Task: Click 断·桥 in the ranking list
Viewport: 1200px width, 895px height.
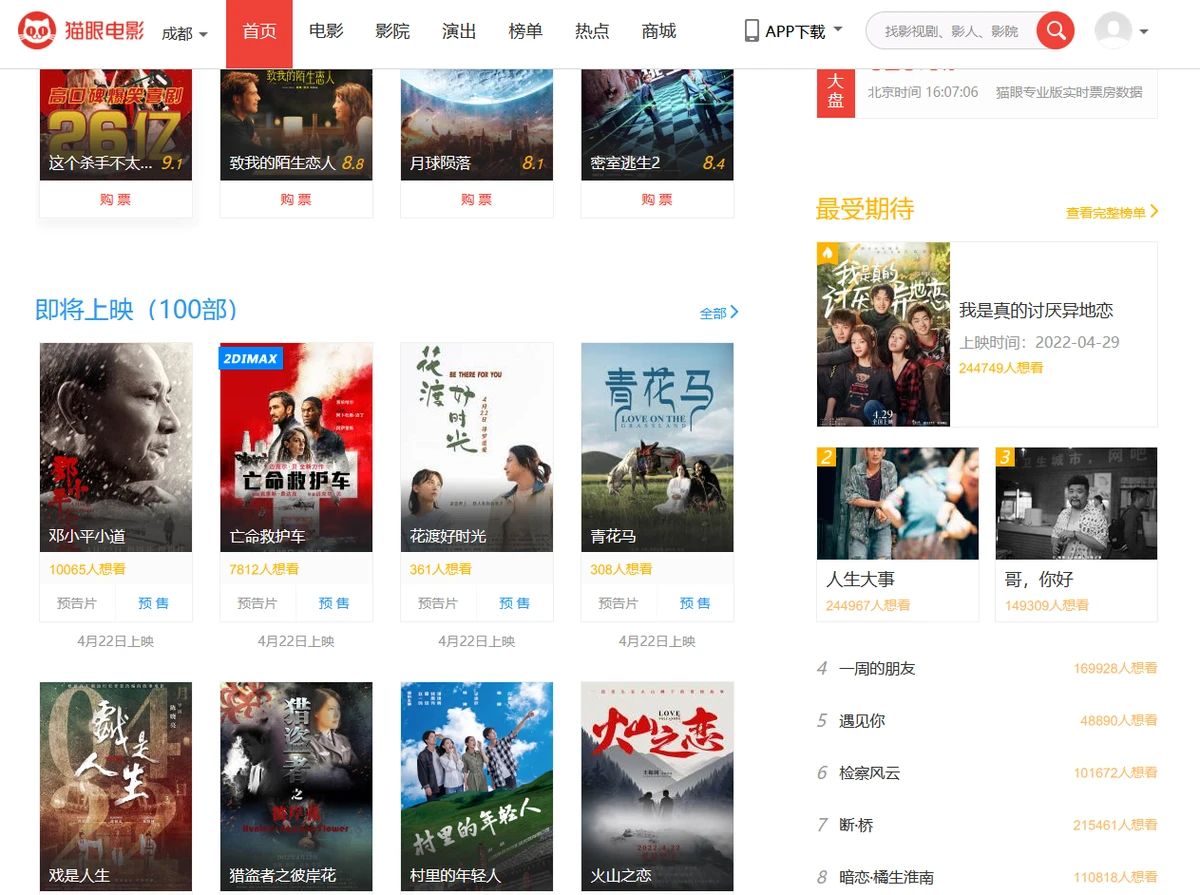Action: tap(857, 825)
